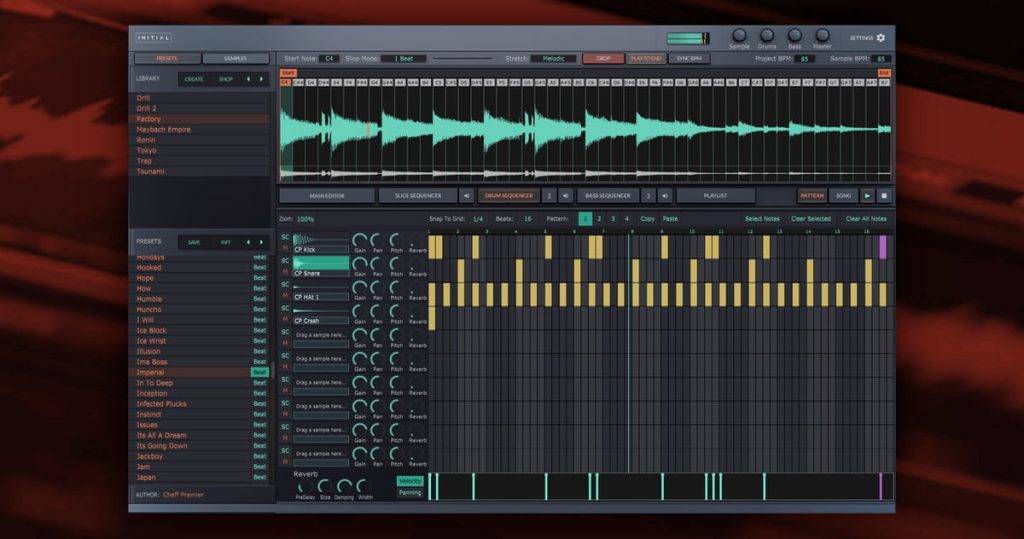The image size is (1024, 539).
Task: Toggle SC on the CP Kick track
Action: 285,237
